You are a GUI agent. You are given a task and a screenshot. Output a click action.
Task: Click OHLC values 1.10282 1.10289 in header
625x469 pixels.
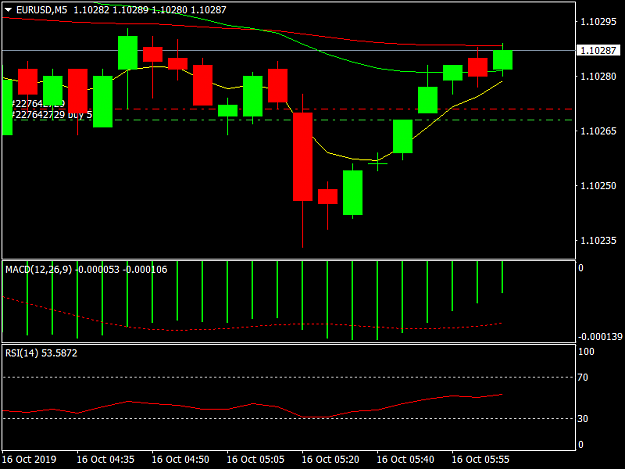point(111,10)
